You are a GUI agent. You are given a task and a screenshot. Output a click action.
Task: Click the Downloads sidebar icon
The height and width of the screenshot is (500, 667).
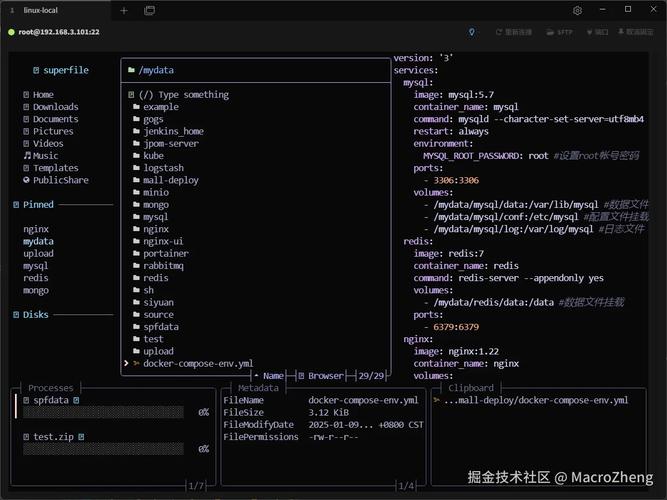coord(26,107)
